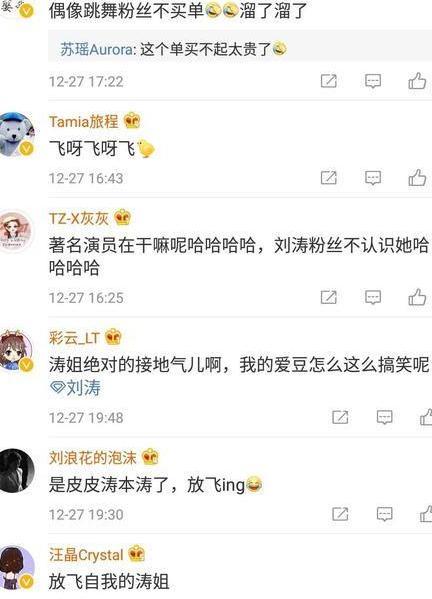Open Tamia旅程 username profile
The height and width of the screenshot is (599, 432).
tap(84, 121)
